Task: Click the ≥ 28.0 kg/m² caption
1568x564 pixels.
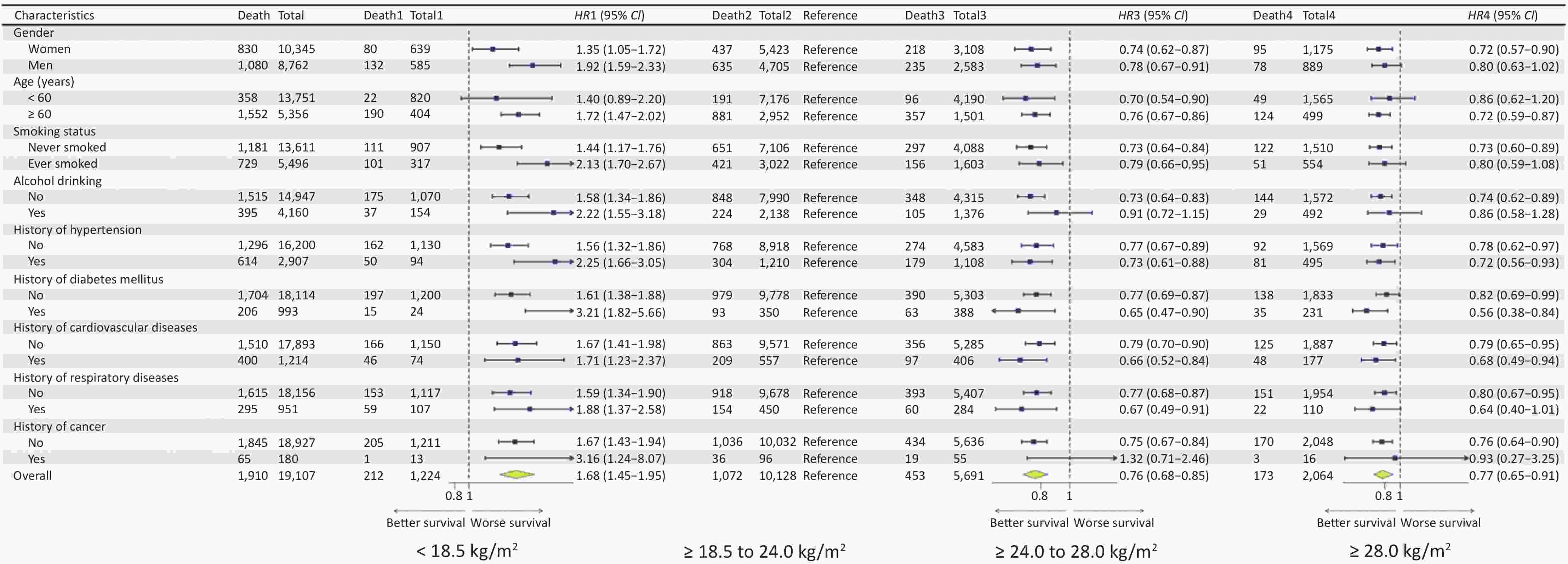Action: pos(1399,551)
